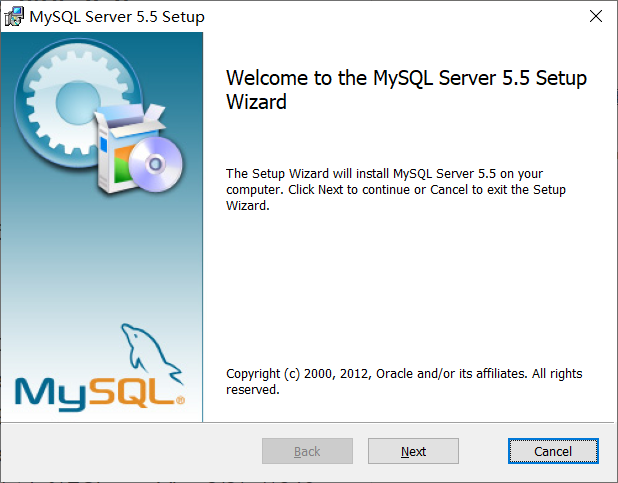Click the registered trademark symbol by logo

point(180,400)
